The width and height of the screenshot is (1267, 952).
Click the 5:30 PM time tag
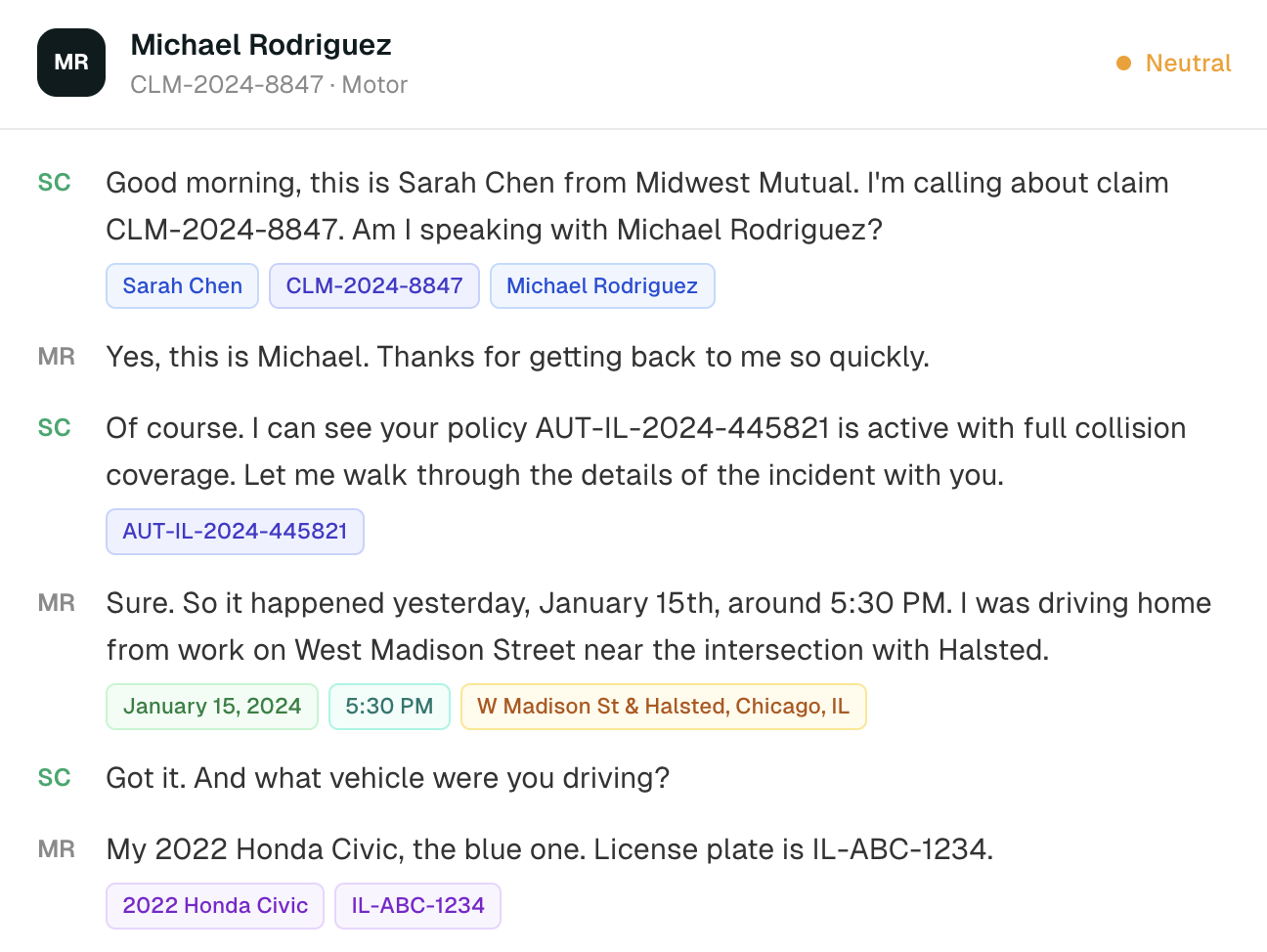click(x=389, y=707)
